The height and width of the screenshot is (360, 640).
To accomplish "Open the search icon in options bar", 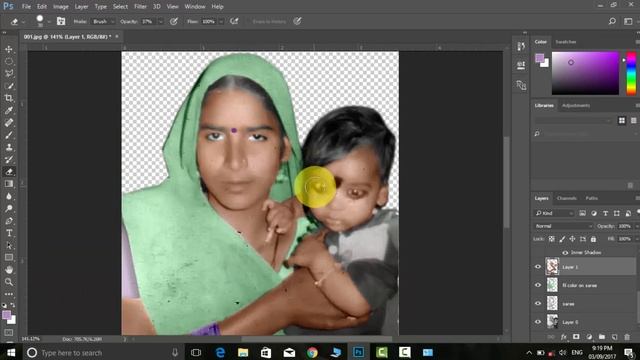I will point(612,21).
